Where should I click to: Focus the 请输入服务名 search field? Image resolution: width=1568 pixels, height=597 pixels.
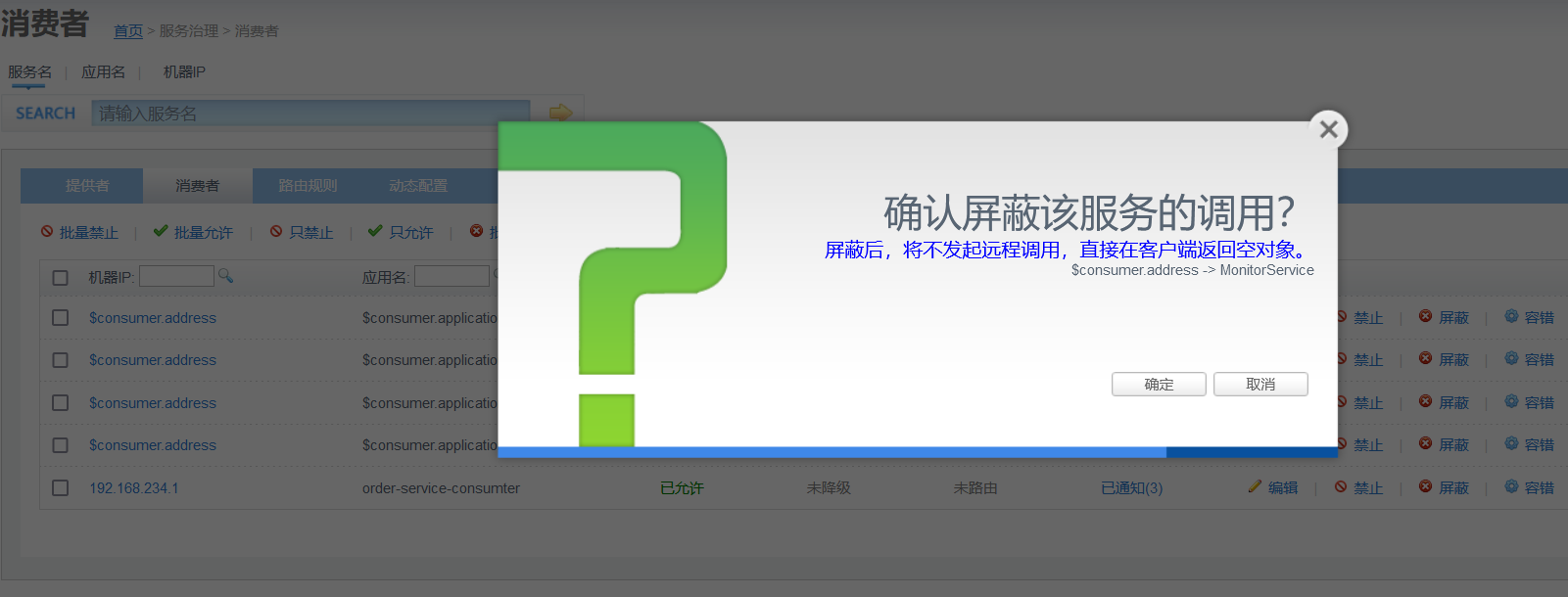point(310,114)
